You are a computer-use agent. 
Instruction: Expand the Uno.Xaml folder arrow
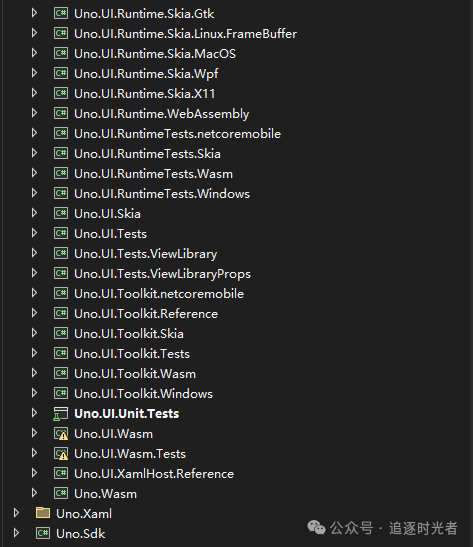point(16,513)
